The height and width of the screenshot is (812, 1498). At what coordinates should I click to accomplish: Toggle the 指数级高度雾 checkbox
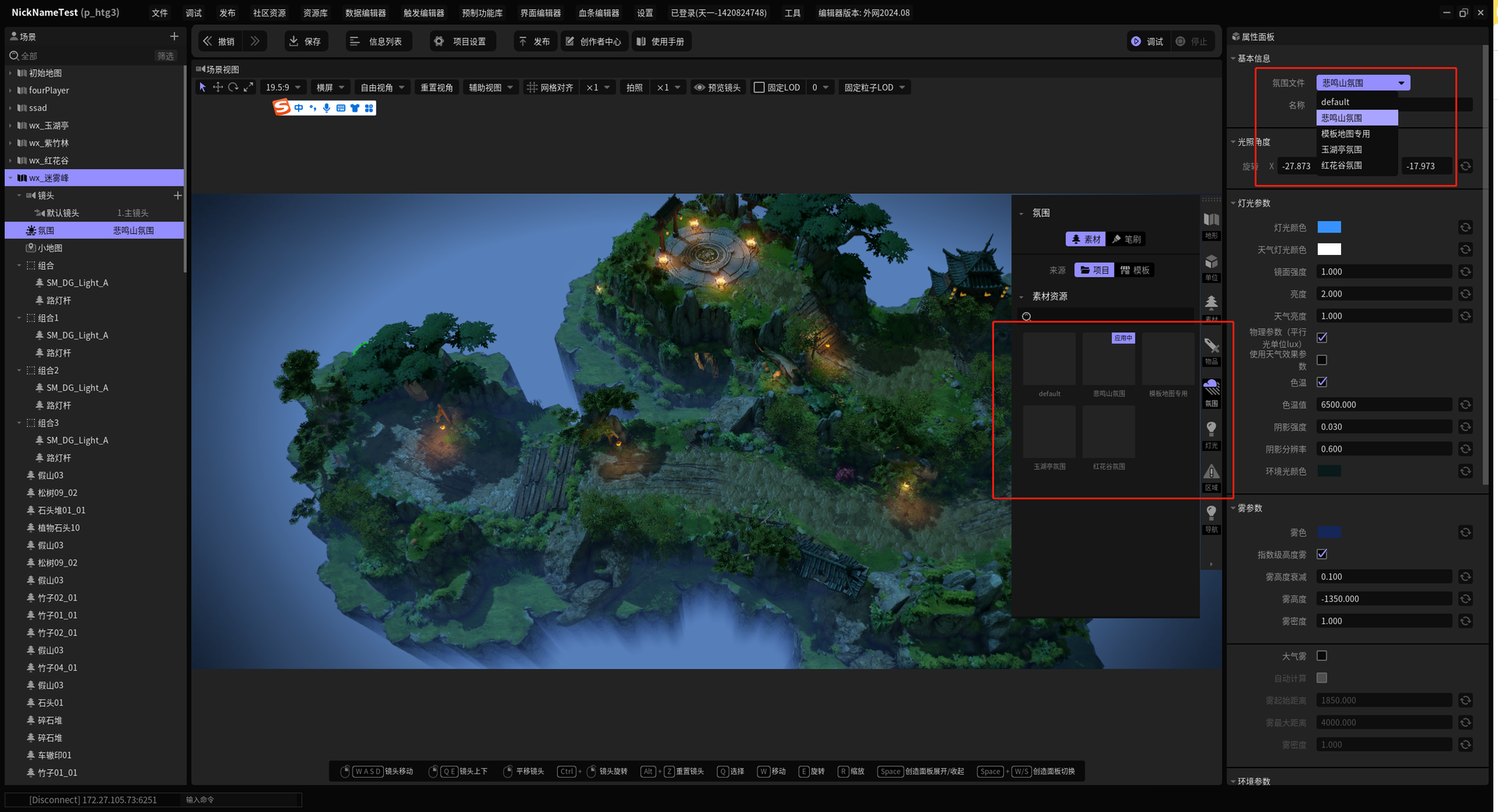[1322, 555]
